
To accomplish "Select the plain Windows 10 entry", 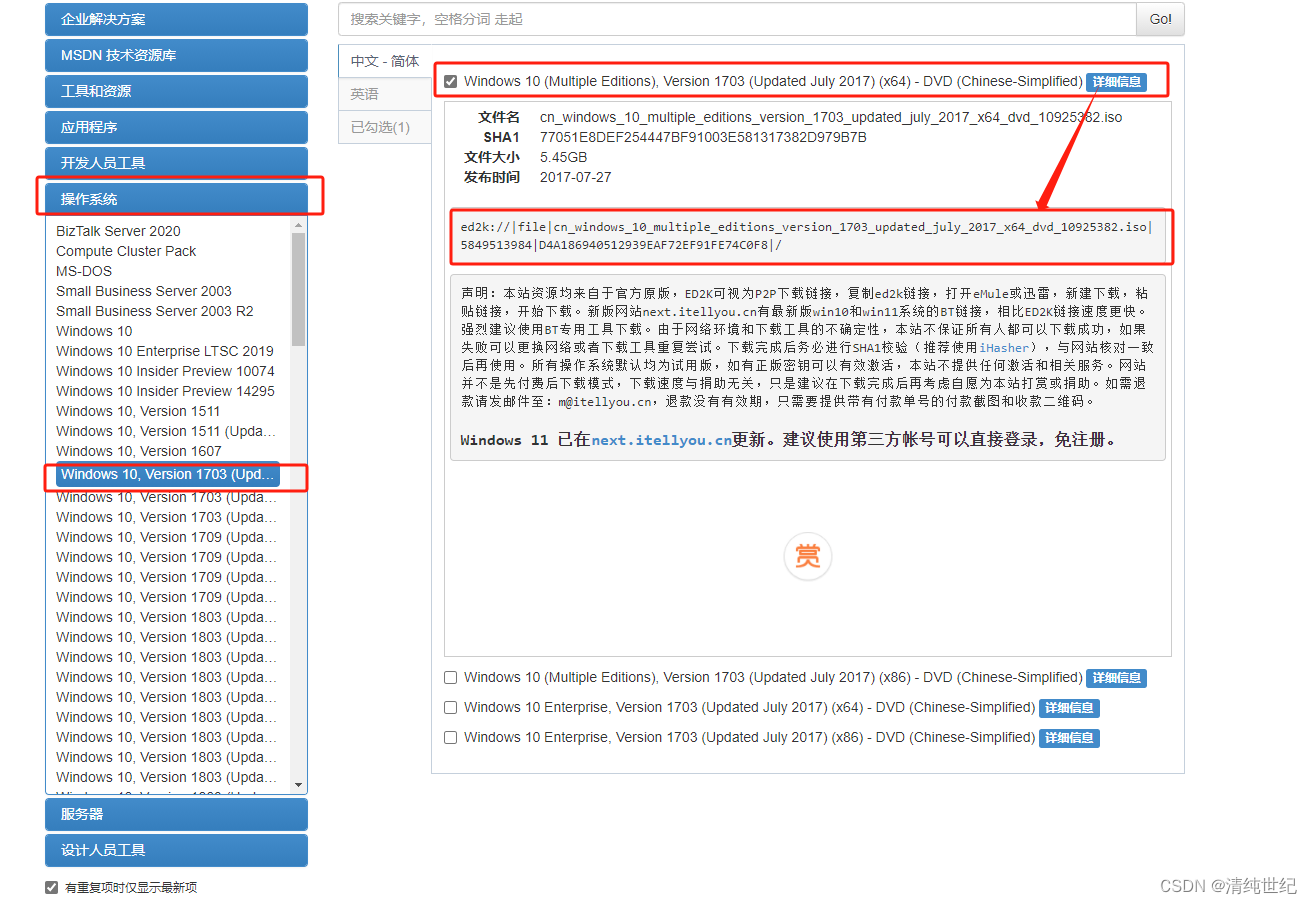I will click(94, 331).
